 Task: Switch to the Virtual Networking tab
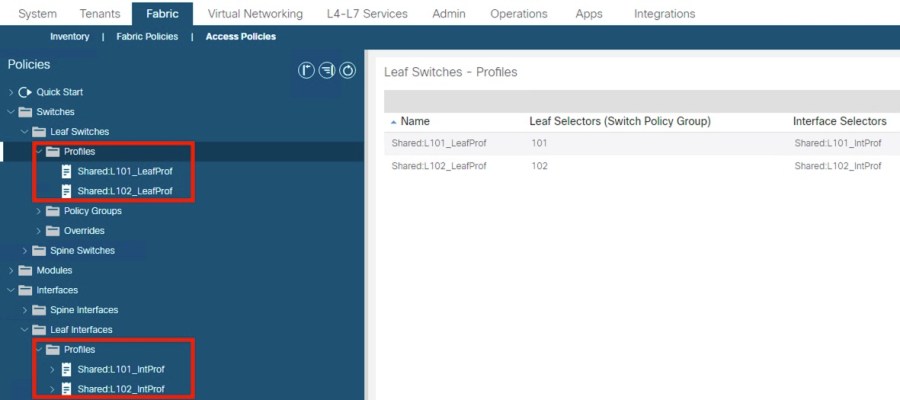click(x=255, y=14)
